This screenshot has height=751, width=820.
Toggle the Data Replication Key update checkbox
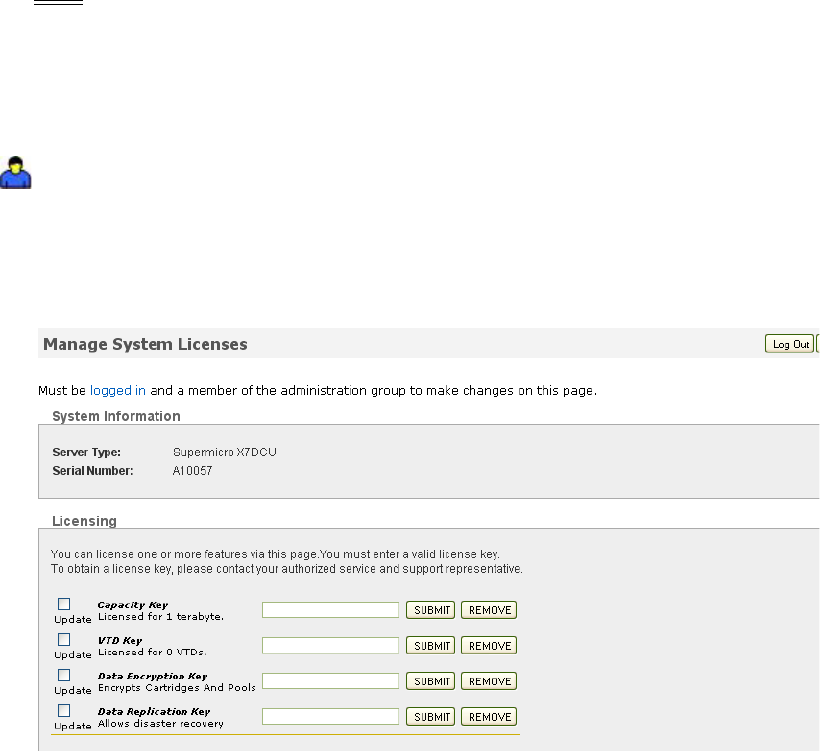click(x=64, y=710)
